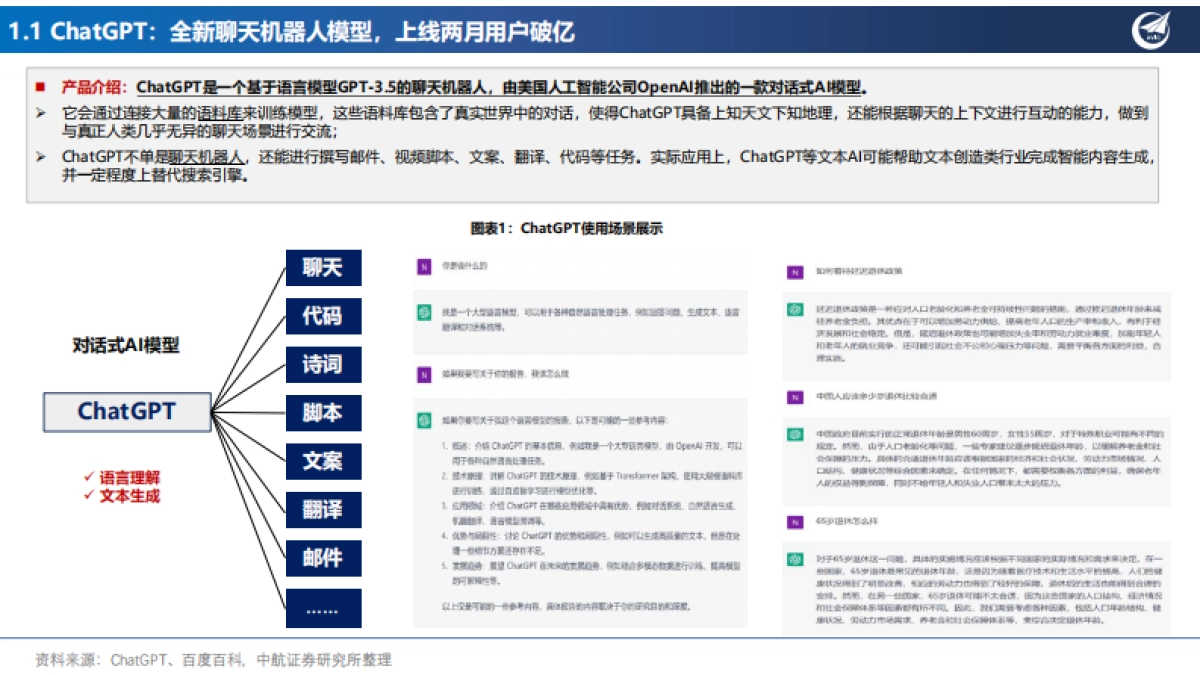Screen dimensions: 1200x675
Task: Click the AVIC paper-plane logo top right
Action: (x=1148, y=28)
